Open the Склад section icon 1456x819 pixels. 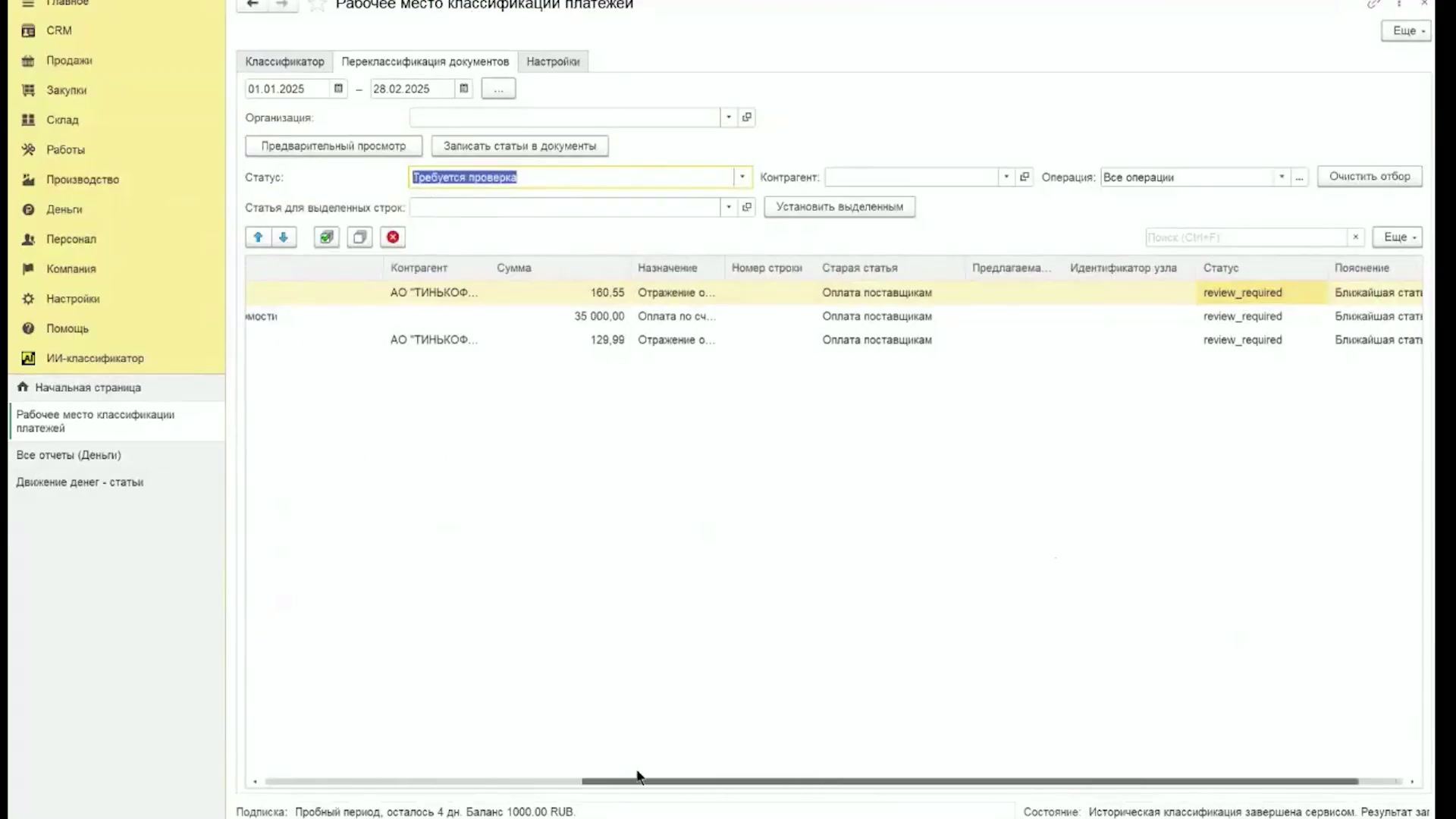point(28,120)
